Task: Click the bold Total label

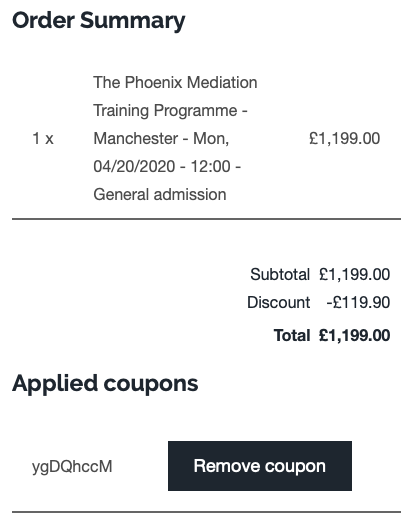Action: [292, 335]
